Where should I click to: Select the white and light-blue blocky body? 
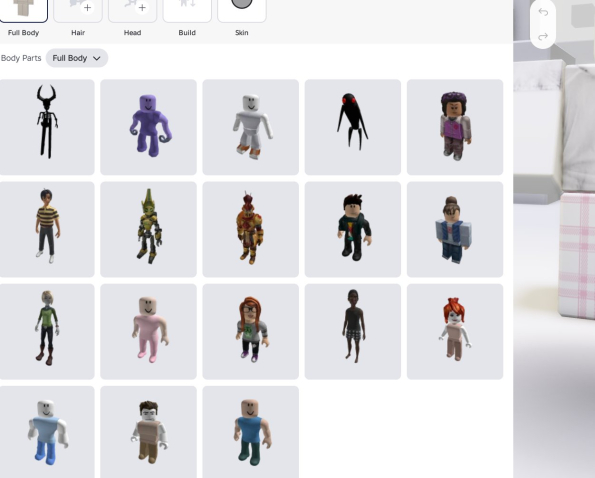[47, 432]
